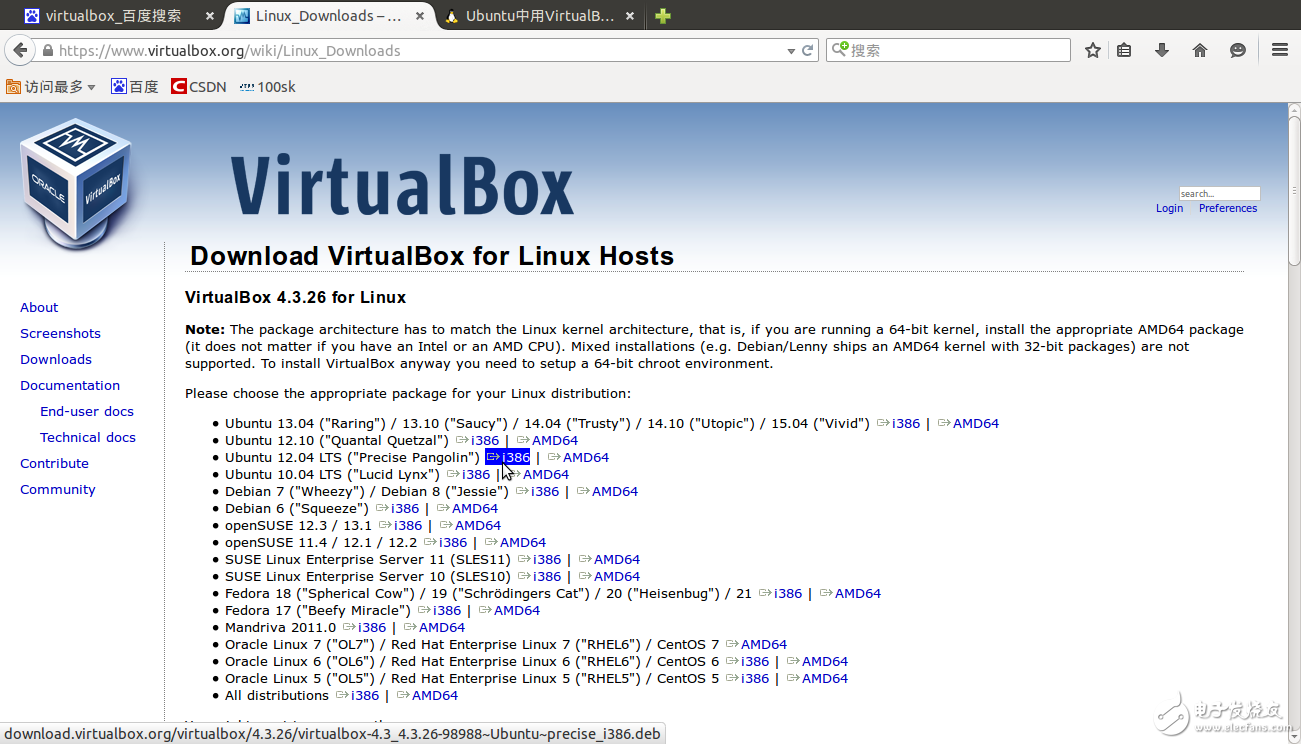Download the Ubuntu 12.04 LTS AMD64 package
The width and height of the screenshot is (1301, 744).
click(x=578, y=457)
